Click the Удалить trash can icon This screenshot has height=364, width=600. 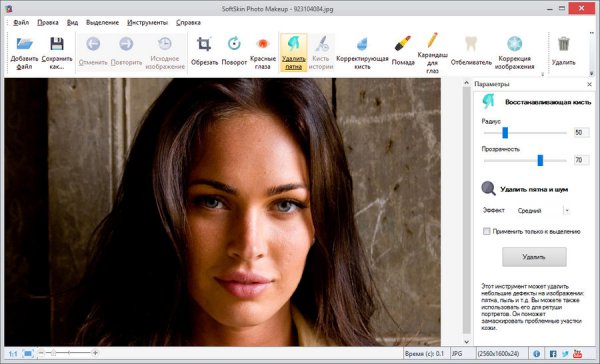(564, 44)
